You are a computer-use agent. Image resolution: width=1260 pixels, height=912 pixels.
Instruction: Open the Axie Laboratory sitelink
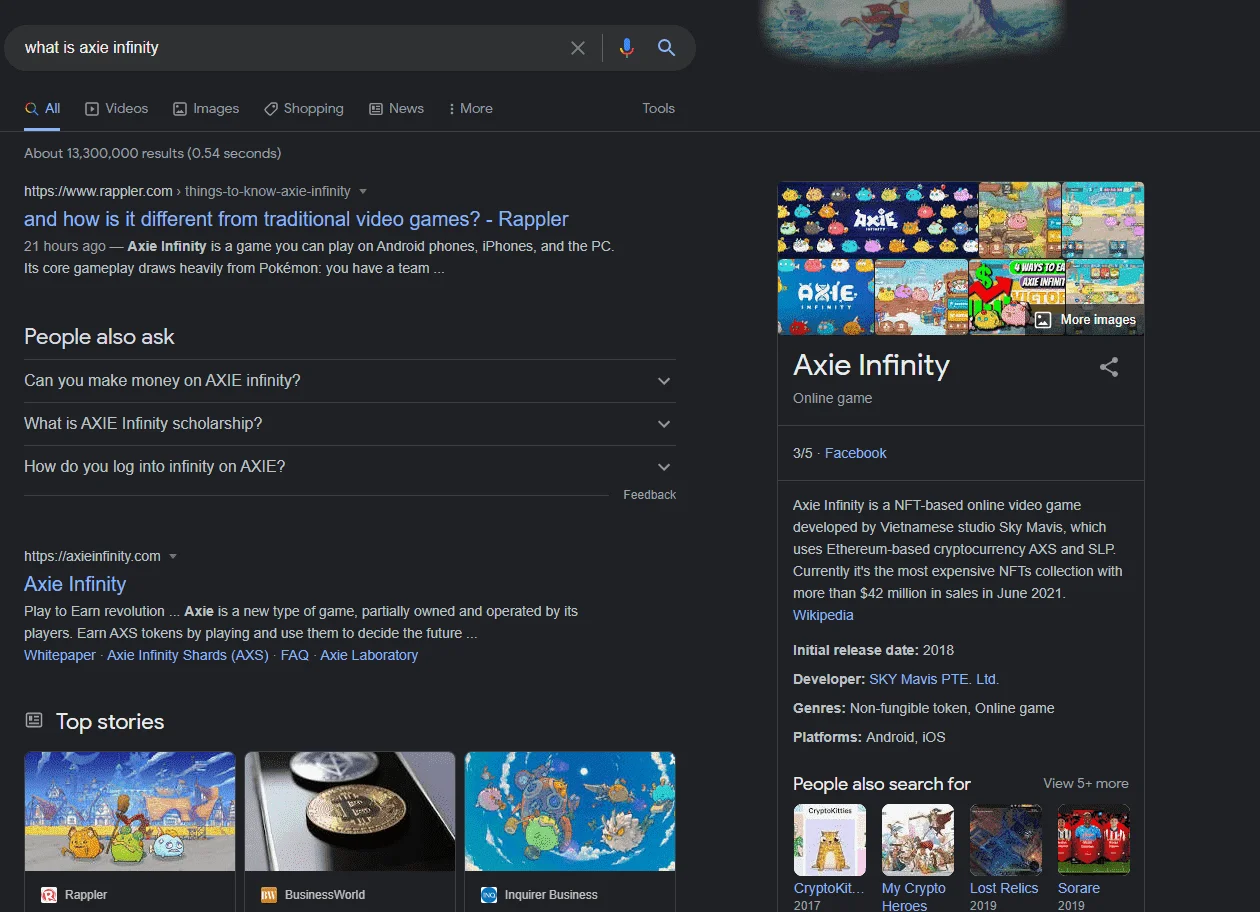[369, 656]
